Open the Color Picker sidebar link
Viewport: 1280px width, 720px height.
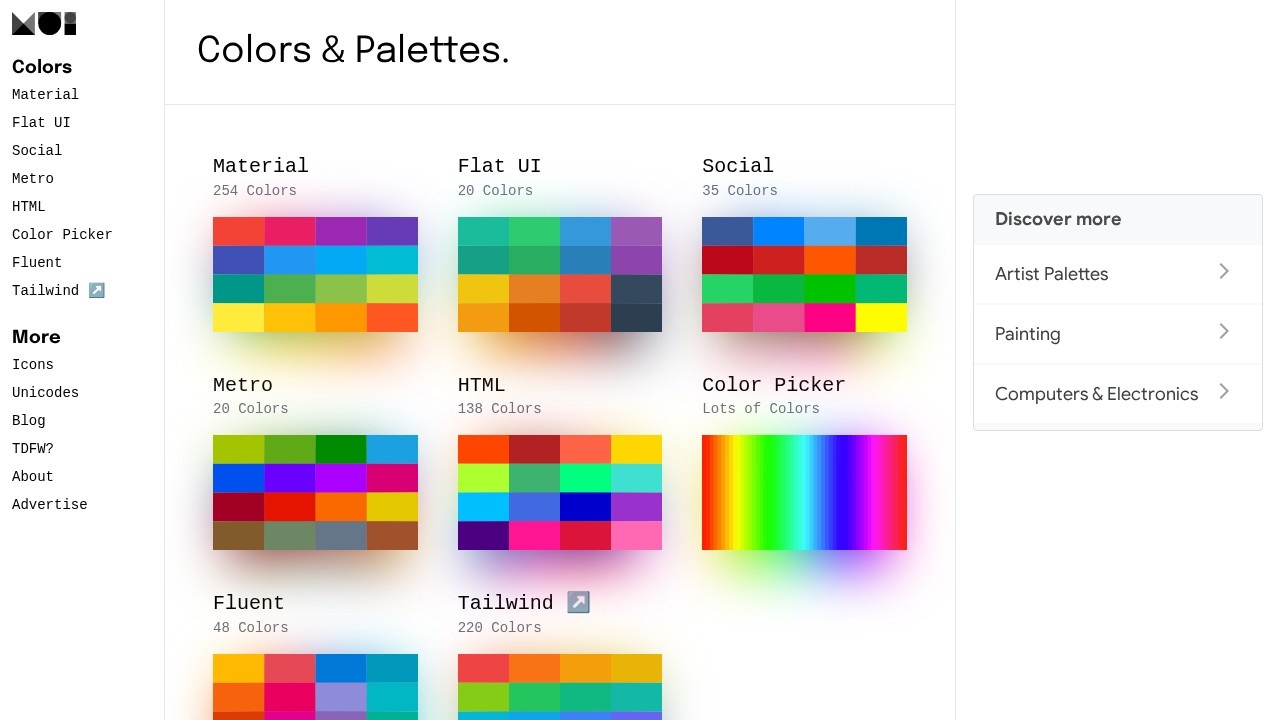pyautogui.click(x=61, y=234)
